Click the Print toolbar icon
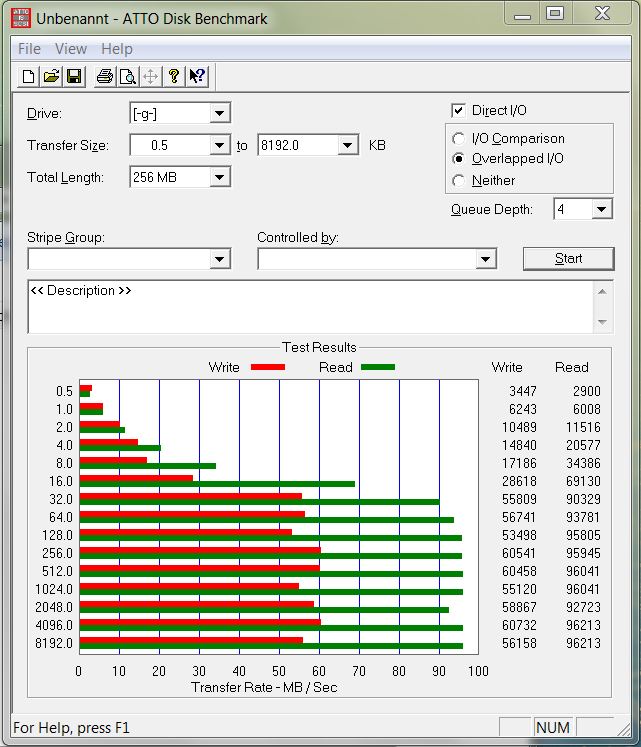 tap(104, 76)
